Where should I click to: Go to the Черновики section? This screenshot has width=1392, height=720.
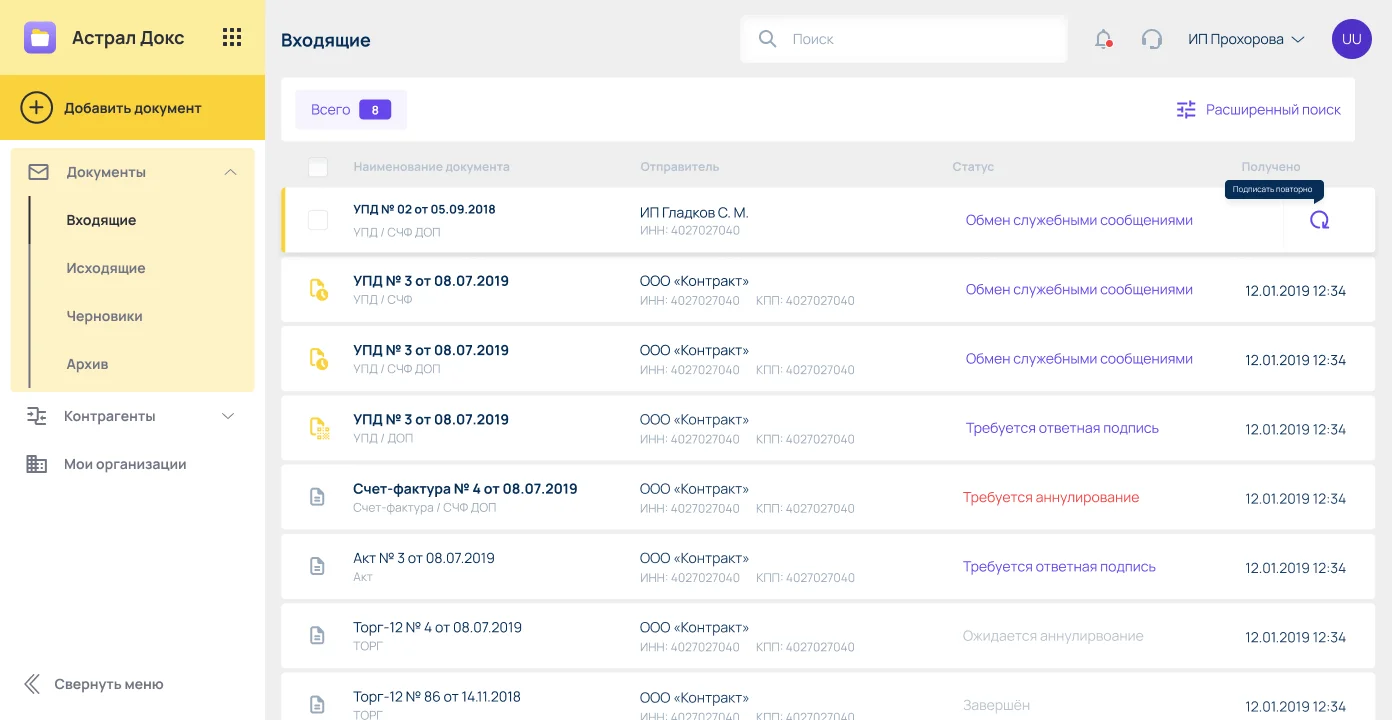tap(104, 316)
